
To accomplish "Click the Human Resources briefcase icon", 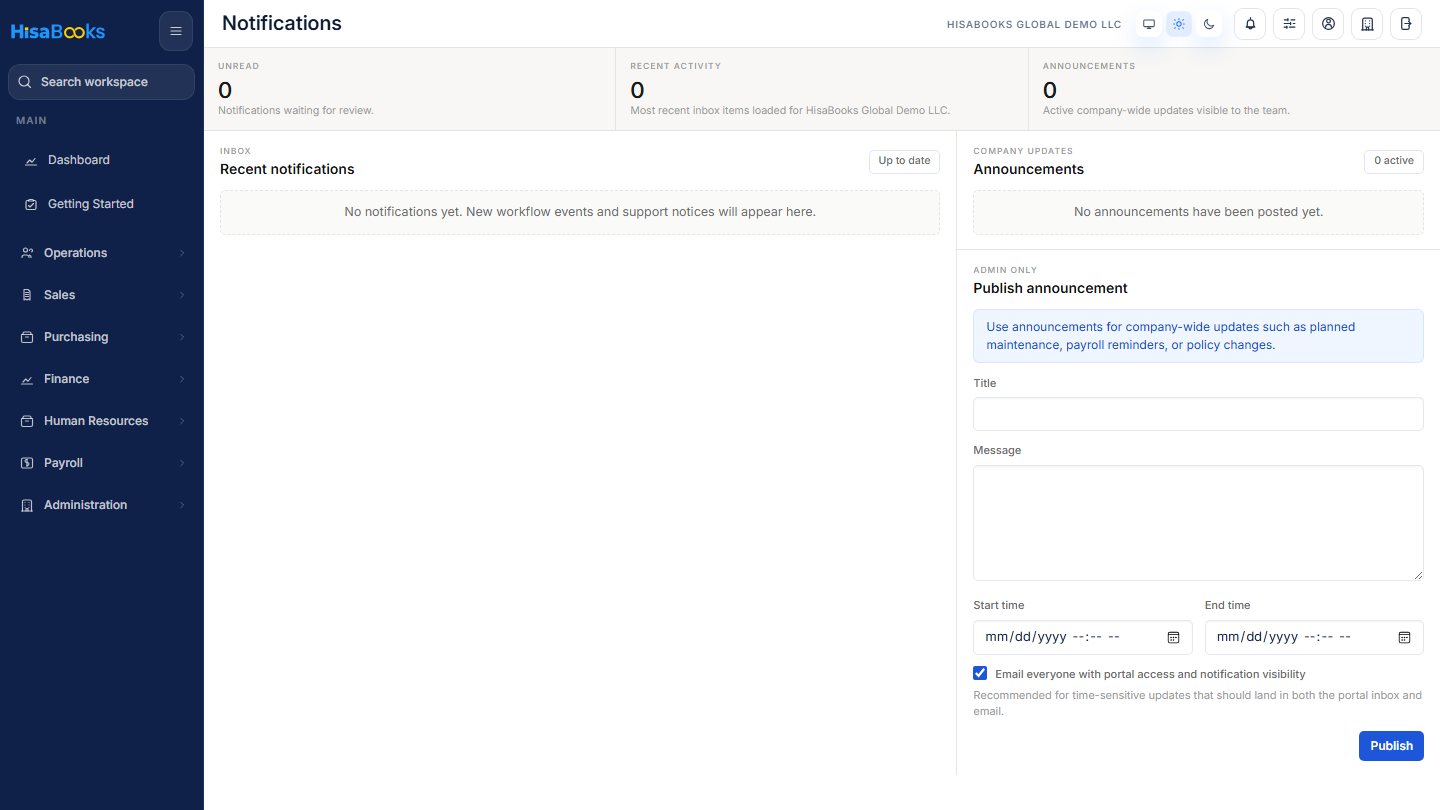I will pyautogui.click(x=27, y=421).
